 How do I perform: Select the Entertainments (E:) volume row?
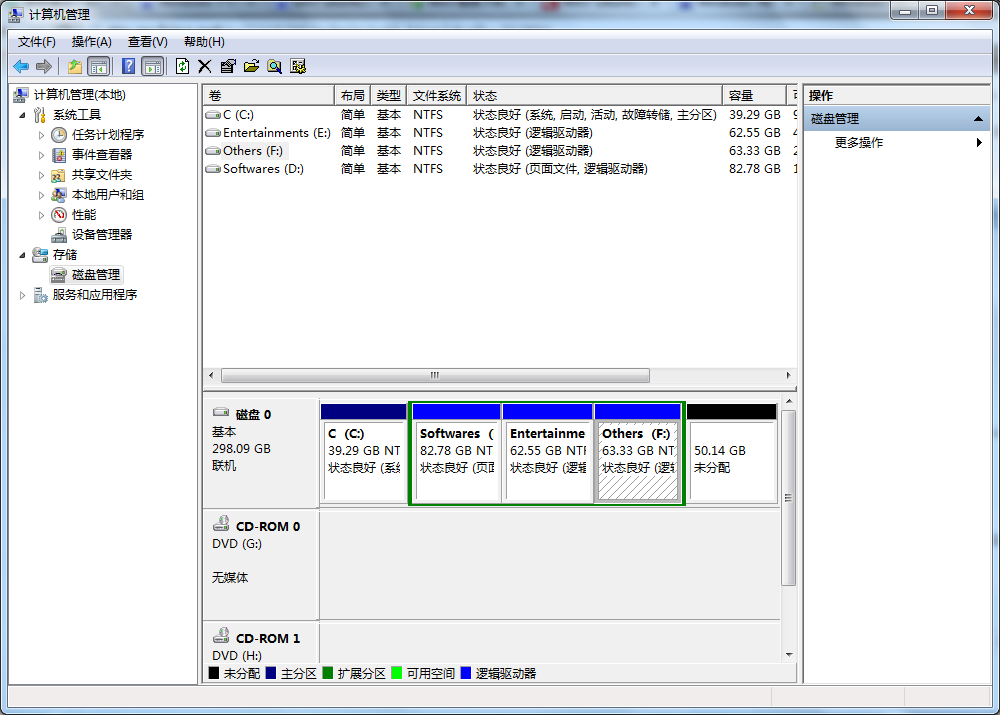point(500,133)
